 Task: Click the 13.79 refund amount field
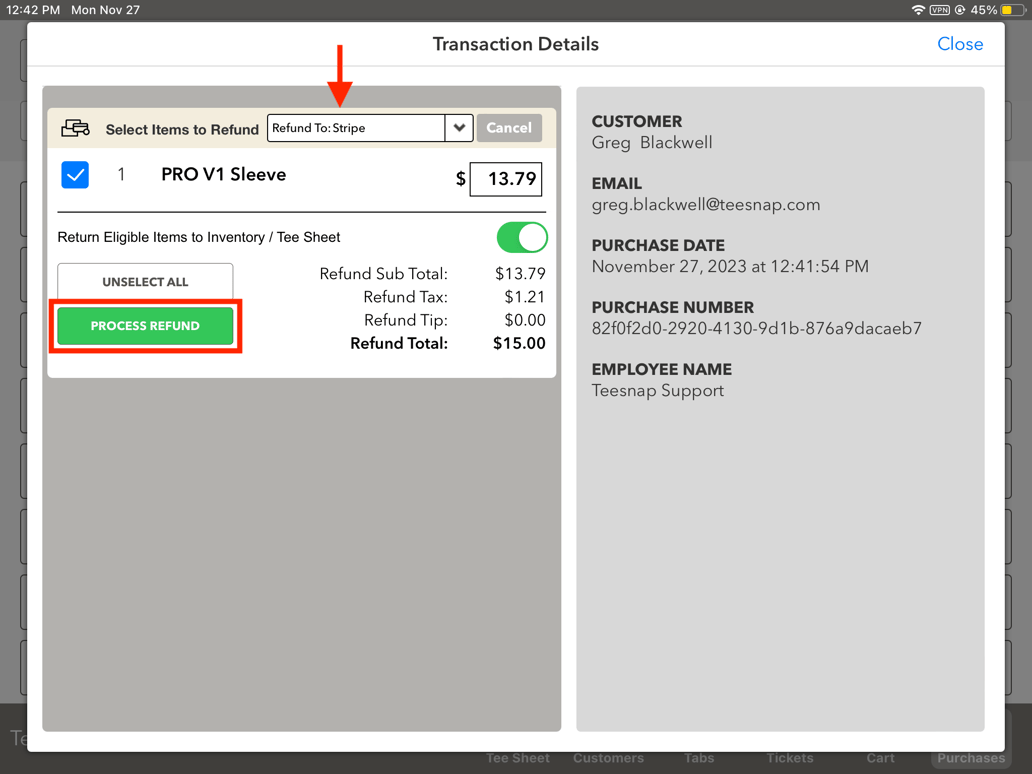click(506, 179)
